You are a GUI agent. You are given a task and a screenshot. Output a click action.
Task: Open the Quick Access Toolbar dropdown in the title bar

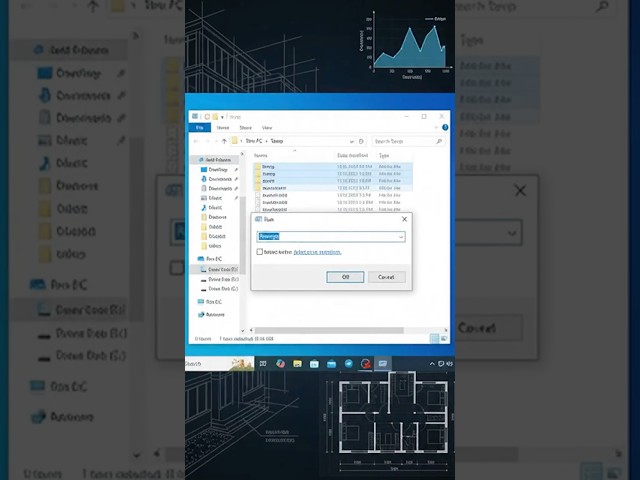tap(222, 117)
